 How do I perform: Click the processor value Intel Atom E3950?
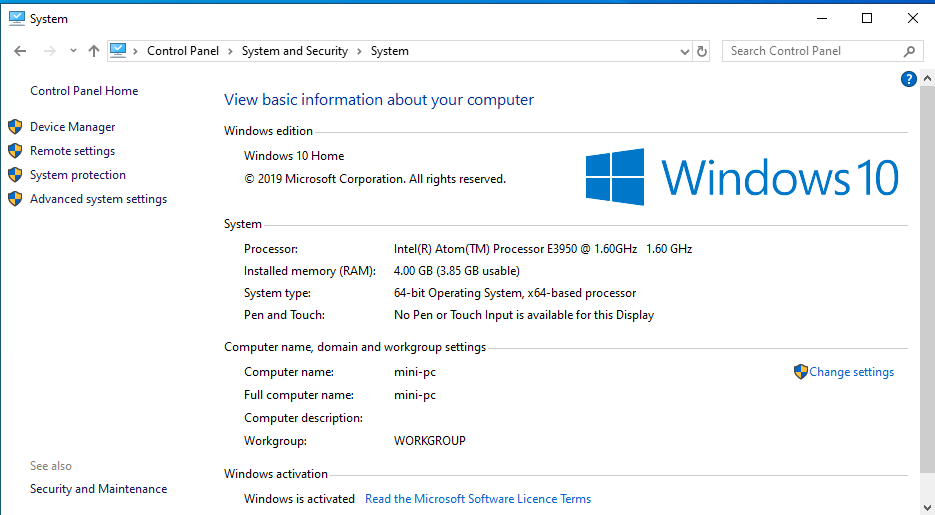(x=543, y=249)
